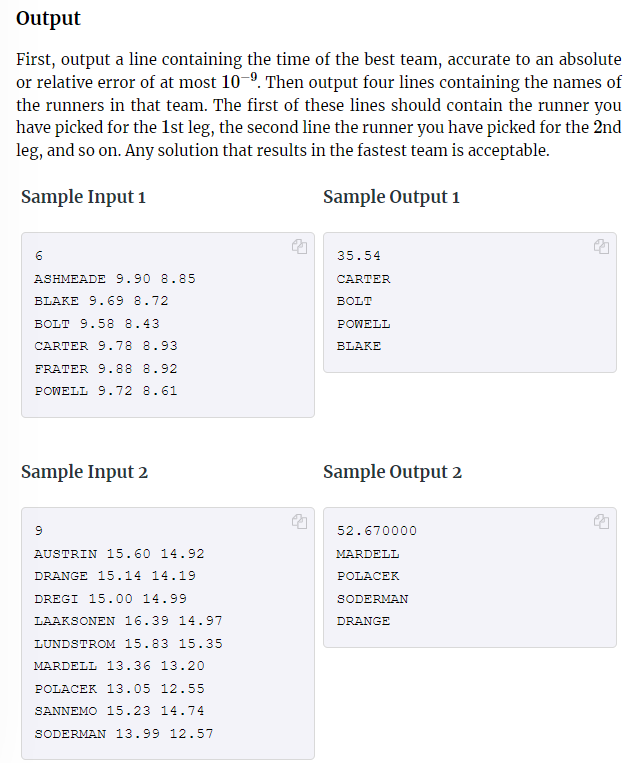Click the Sample Output 1 heading
Screen dimensions: 642x763
[391, 197]
